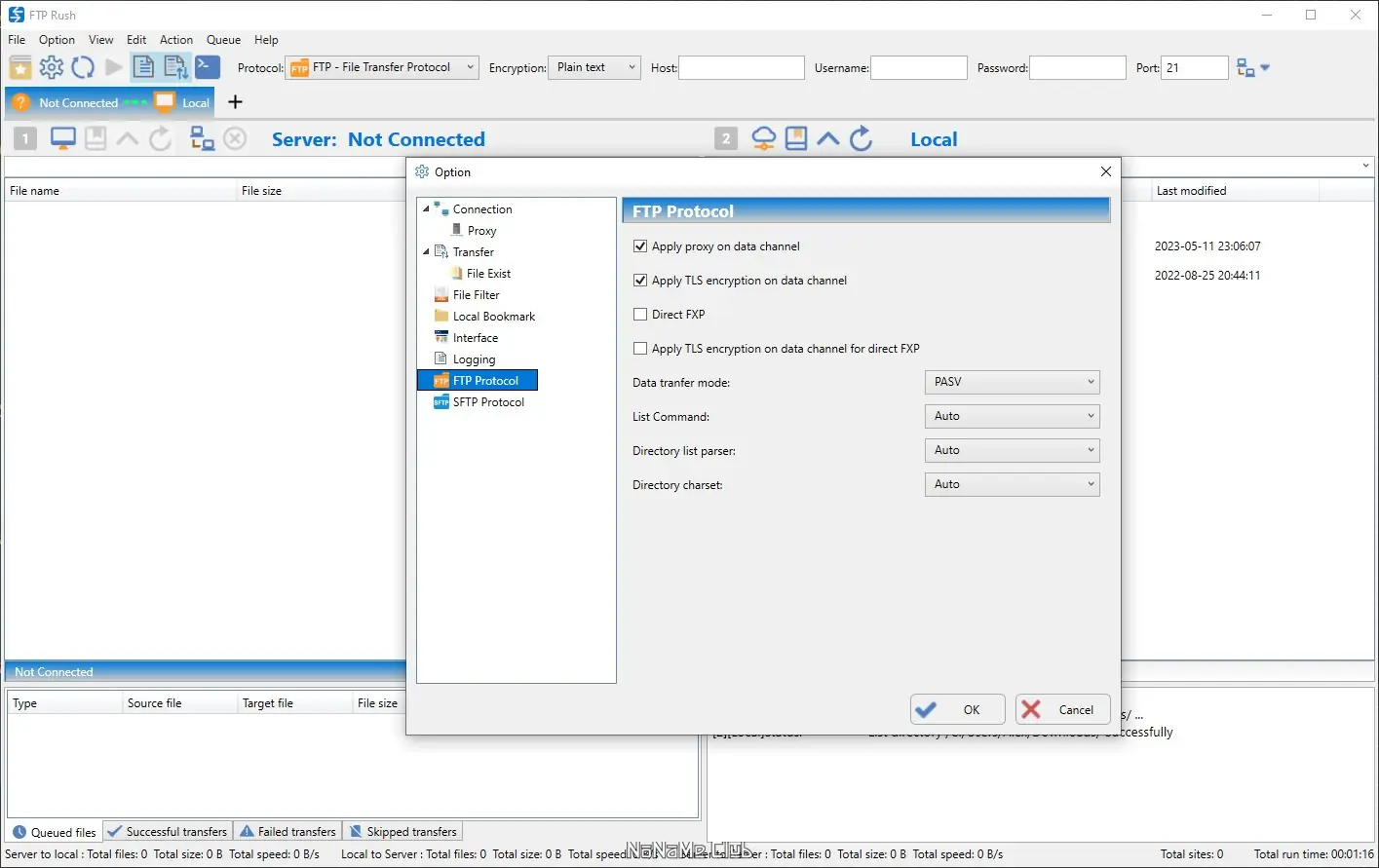The image size is (1379, 868).
Task: Open the Encryption Plain text dropdown
Action: click(594, 67)
